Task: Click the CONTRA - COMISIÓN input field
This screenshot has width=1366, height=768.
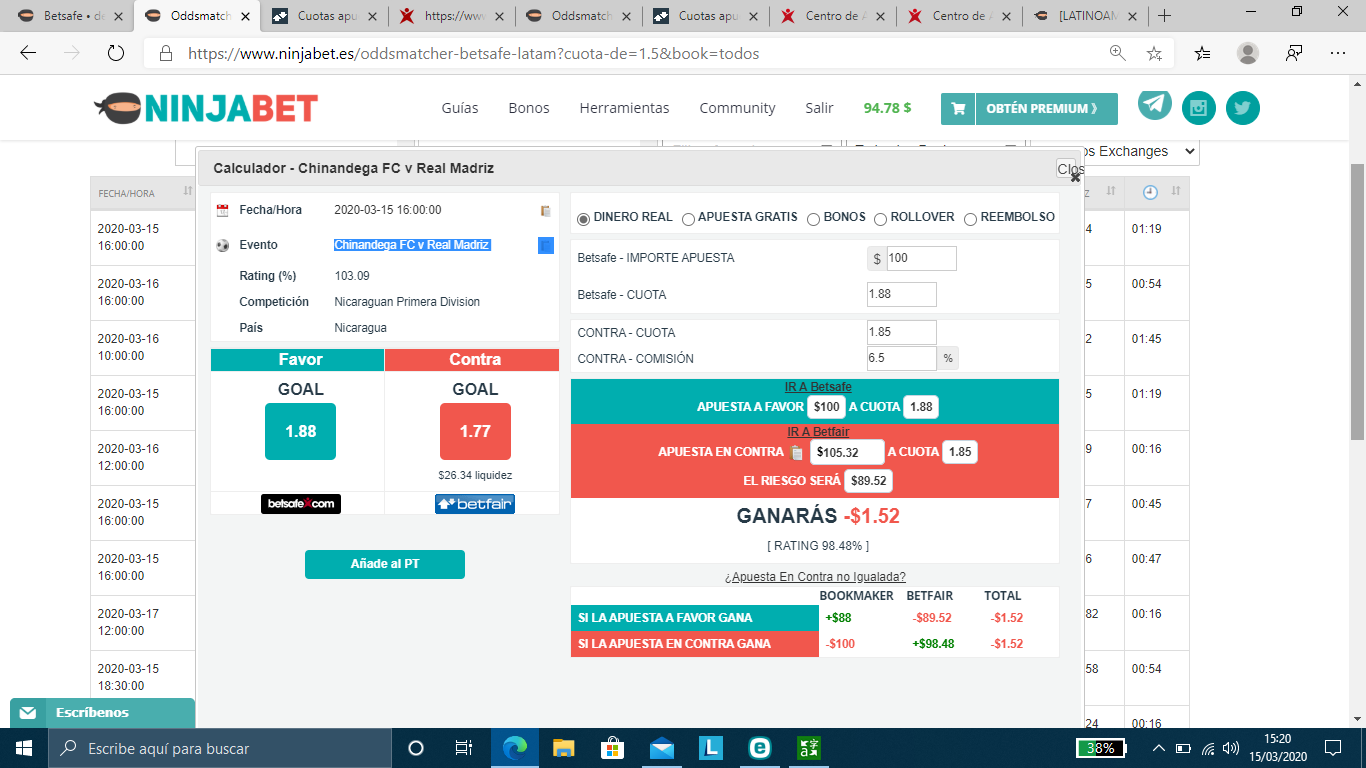Action: 902,358
